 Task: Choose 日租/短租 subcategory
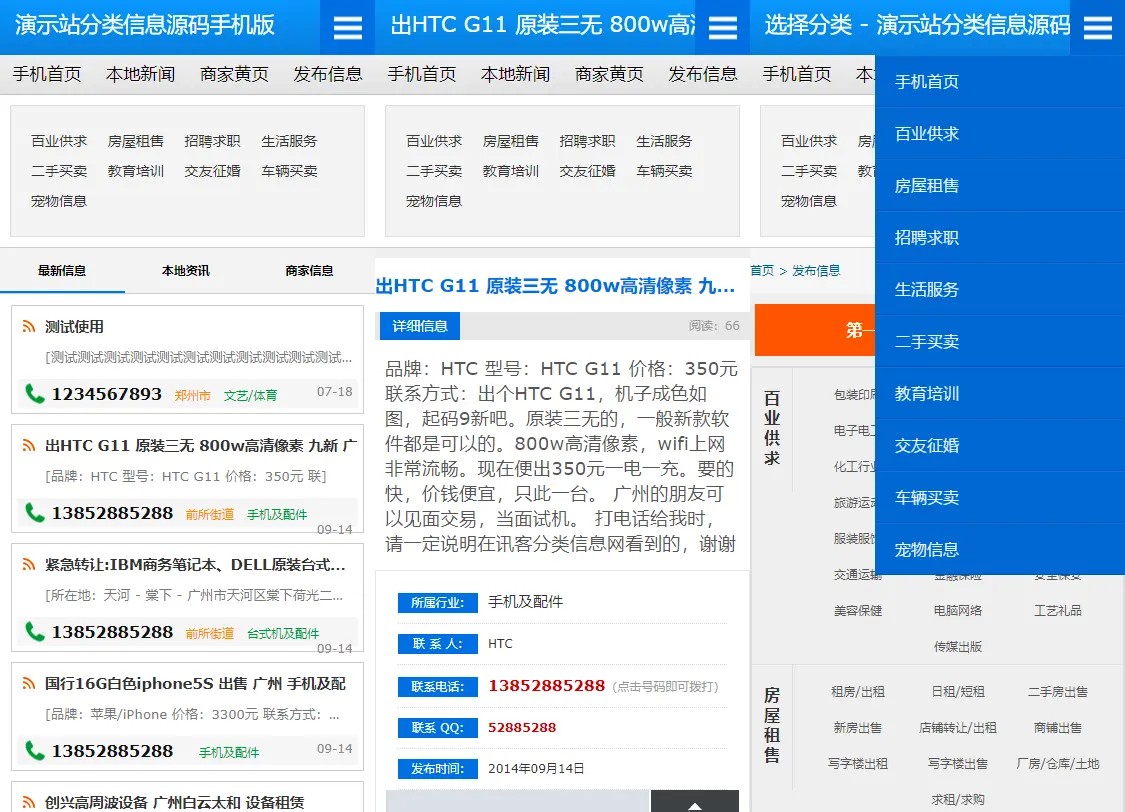[958, 691]
